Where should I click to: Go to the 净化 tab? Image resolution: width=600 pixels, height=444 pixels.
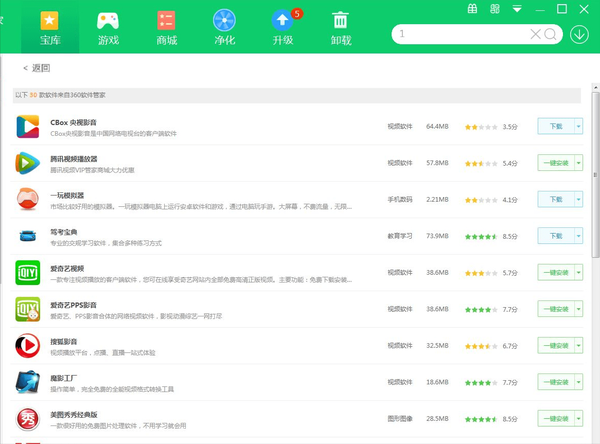224,28
